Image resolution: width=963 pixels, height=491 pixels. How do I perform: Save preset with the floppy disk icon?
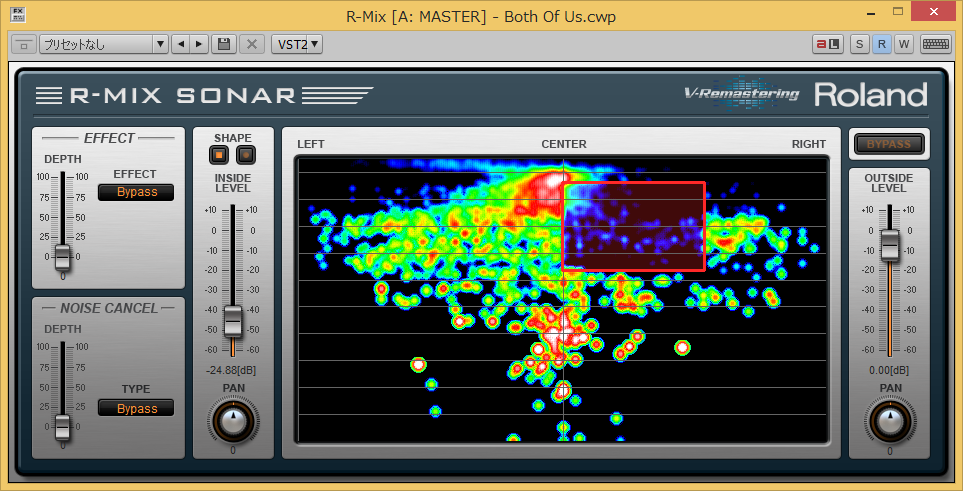[224, 44]
